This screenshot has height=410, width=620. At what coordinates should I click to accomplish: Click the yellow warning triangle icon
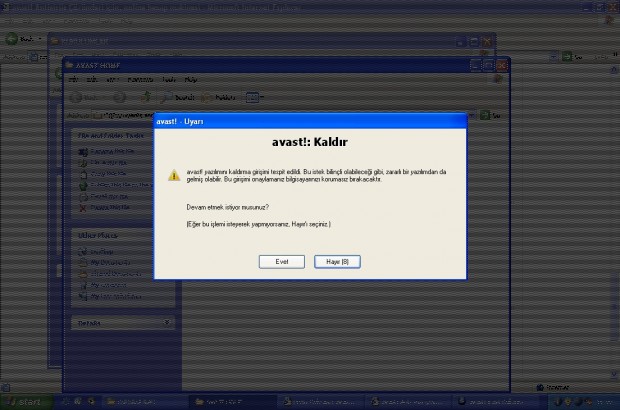click(174, 175)
